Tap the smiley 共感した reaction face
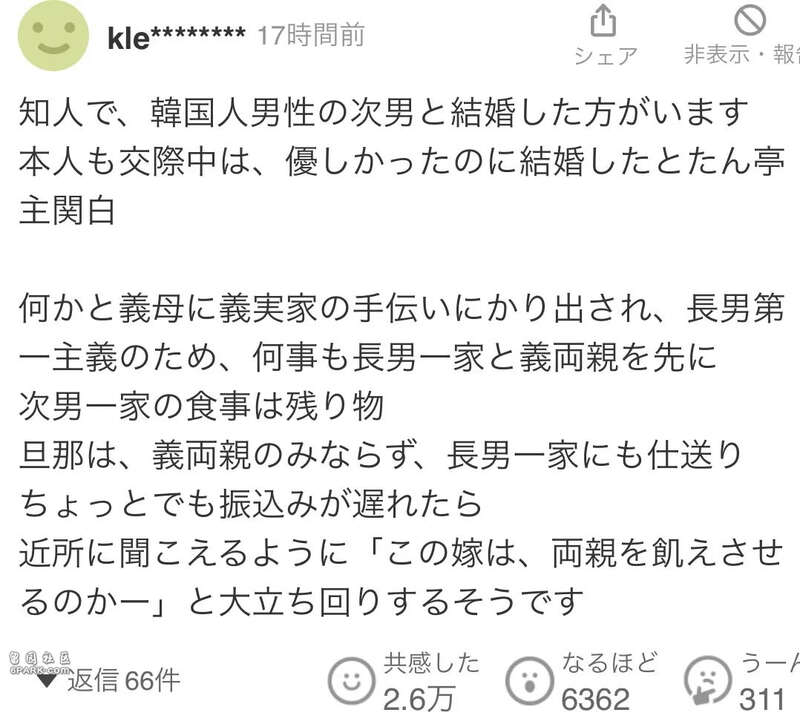This screenshot has height=724, width=800. [x=351, y=681]
